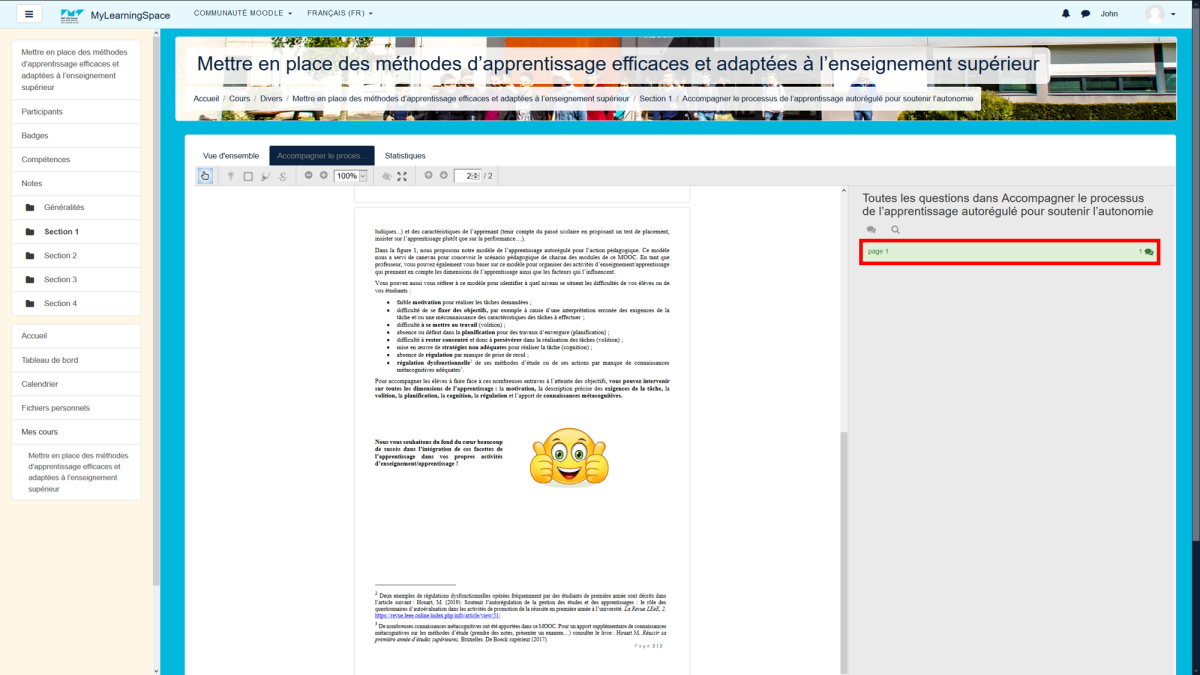Open Mes cours in the sidebar
This screenshot has height=675, width=1200.
(x=76, y=432)
